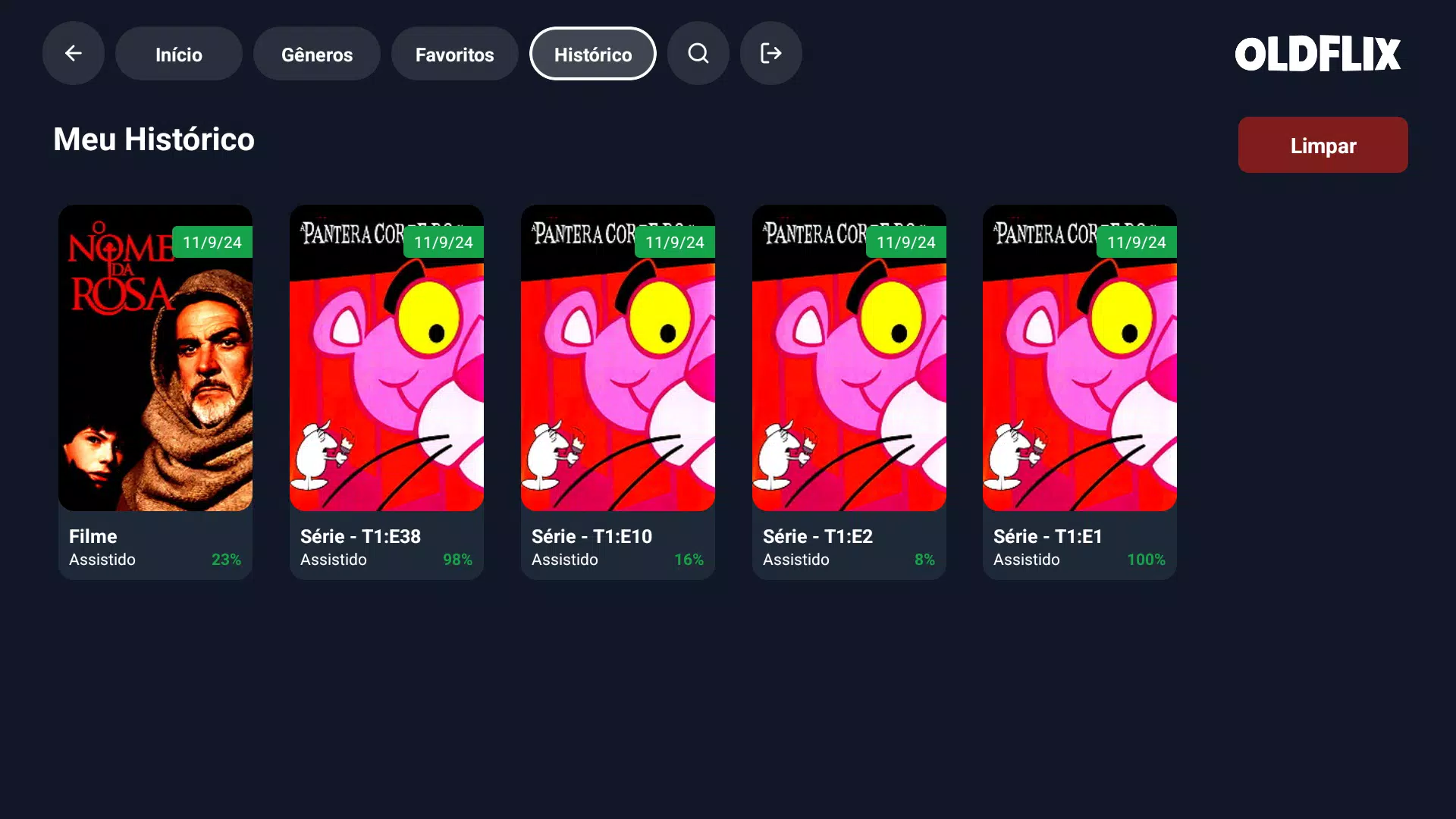
Task: Click the date badge on the Filme card
Action: click(212, 243)
